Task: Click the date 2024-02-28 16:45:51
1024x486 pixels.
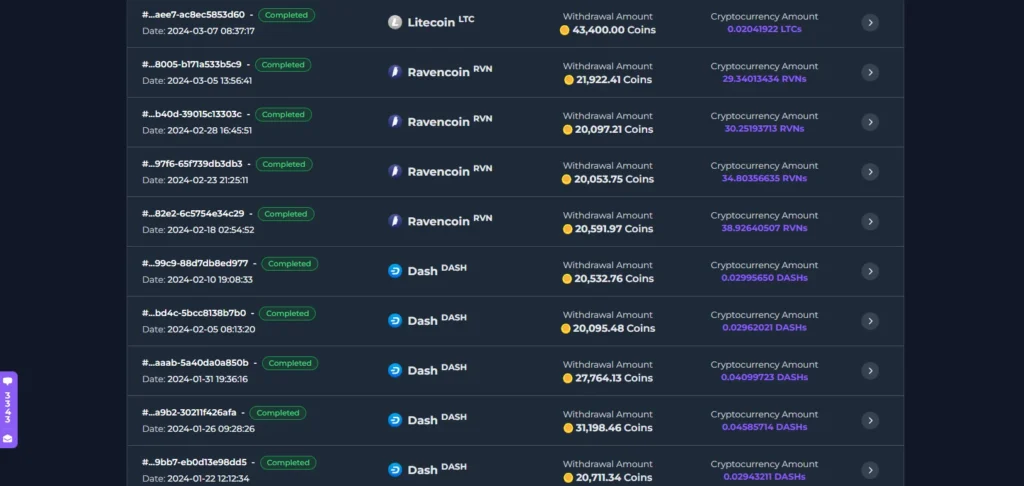Action: pos(210,130)
